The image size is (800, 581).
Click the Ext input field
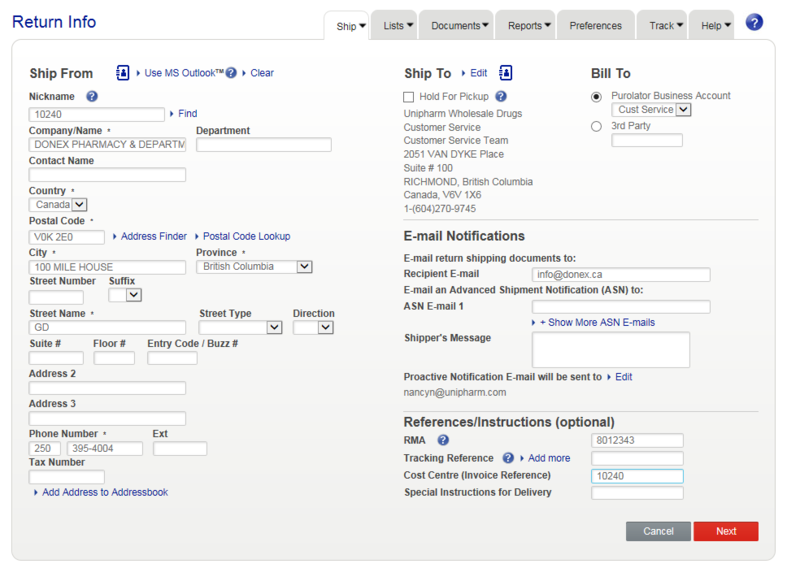click(180, 448)
